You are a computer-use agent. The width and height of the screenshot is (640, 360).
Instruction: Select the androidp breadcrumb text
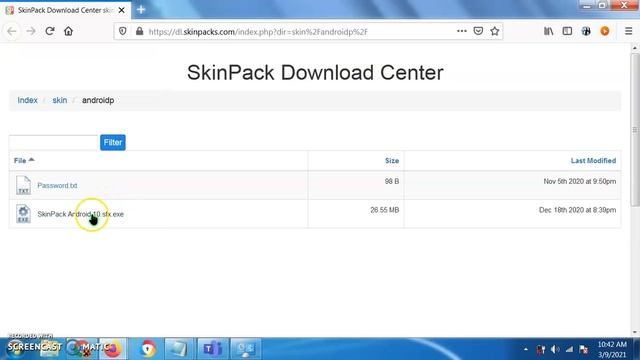tap(98, 100)
